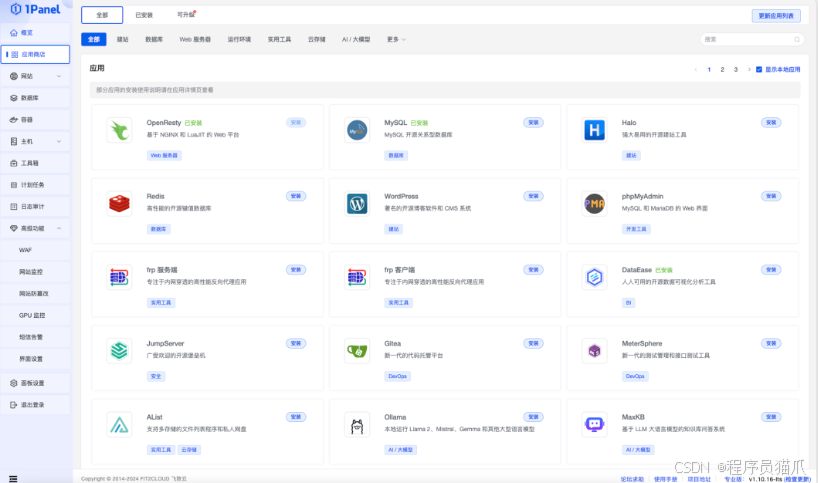Open the MaxKB app icon
Image resolution: width=818 pixels, height=483 pixels.
594,425
